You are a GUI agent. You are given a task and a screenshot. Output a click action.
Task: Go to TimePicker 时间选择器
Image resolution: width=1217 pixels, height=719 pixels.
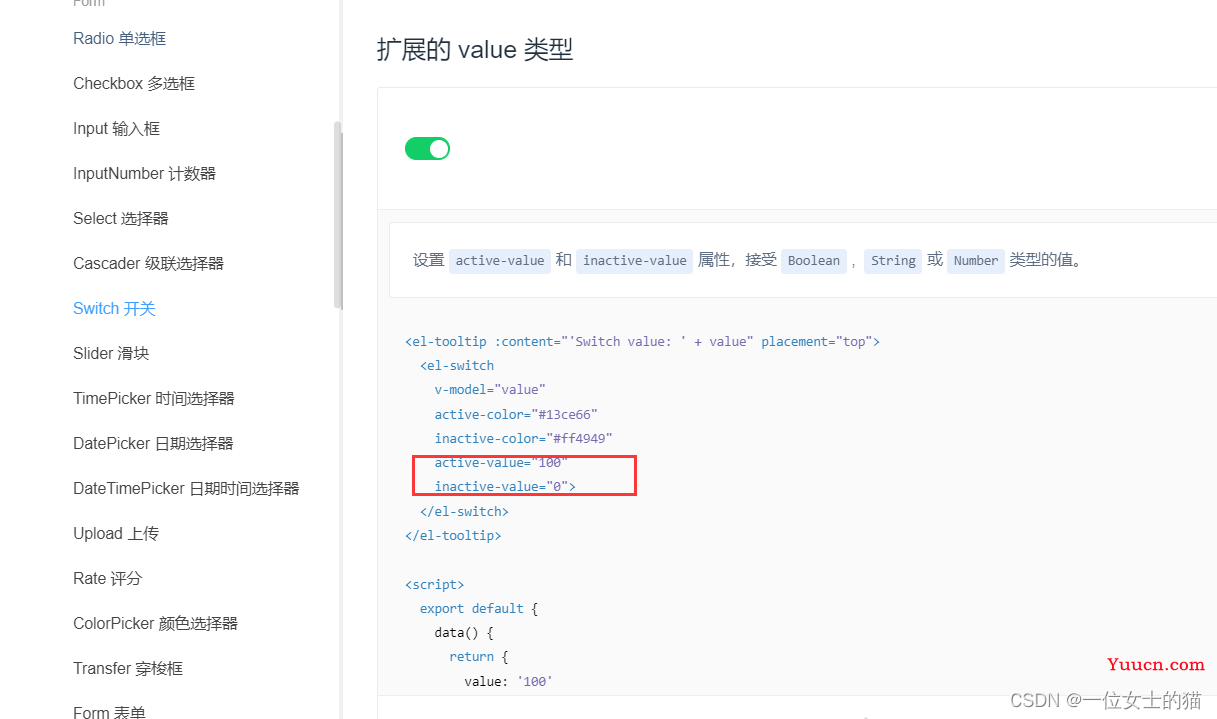(154, 399)
